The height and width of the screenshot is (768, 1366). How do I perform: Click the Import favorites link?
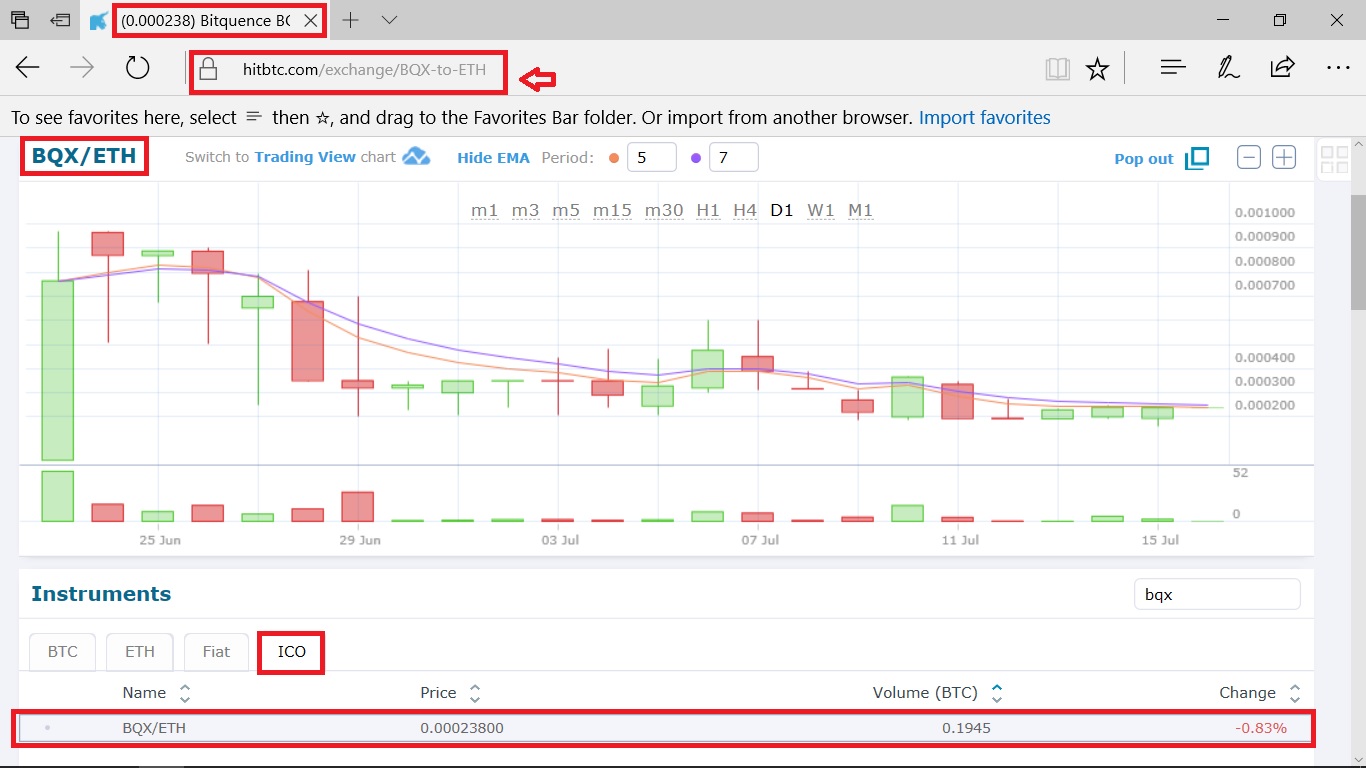click(x=985, y=118)
